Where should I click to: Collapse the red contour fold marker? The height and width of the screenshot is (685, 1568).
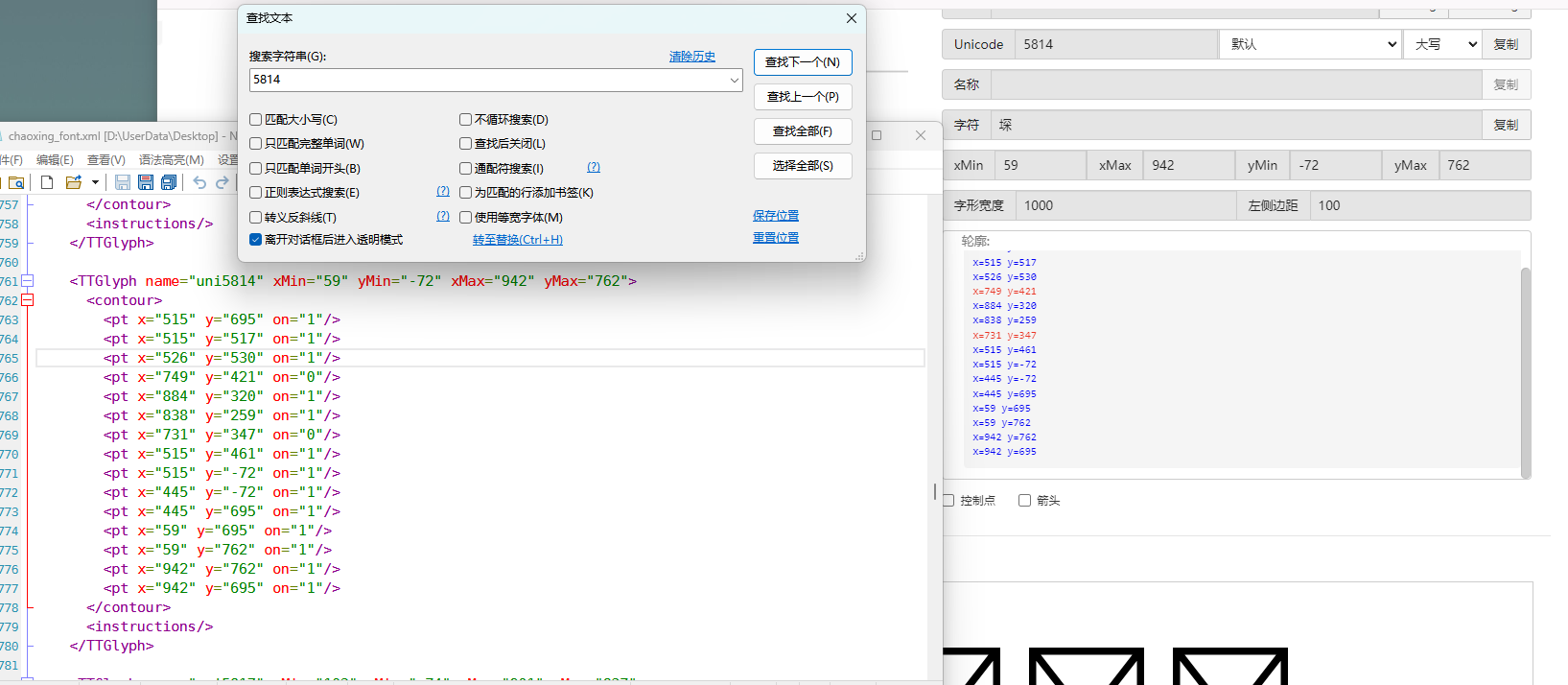pos(28,300)
